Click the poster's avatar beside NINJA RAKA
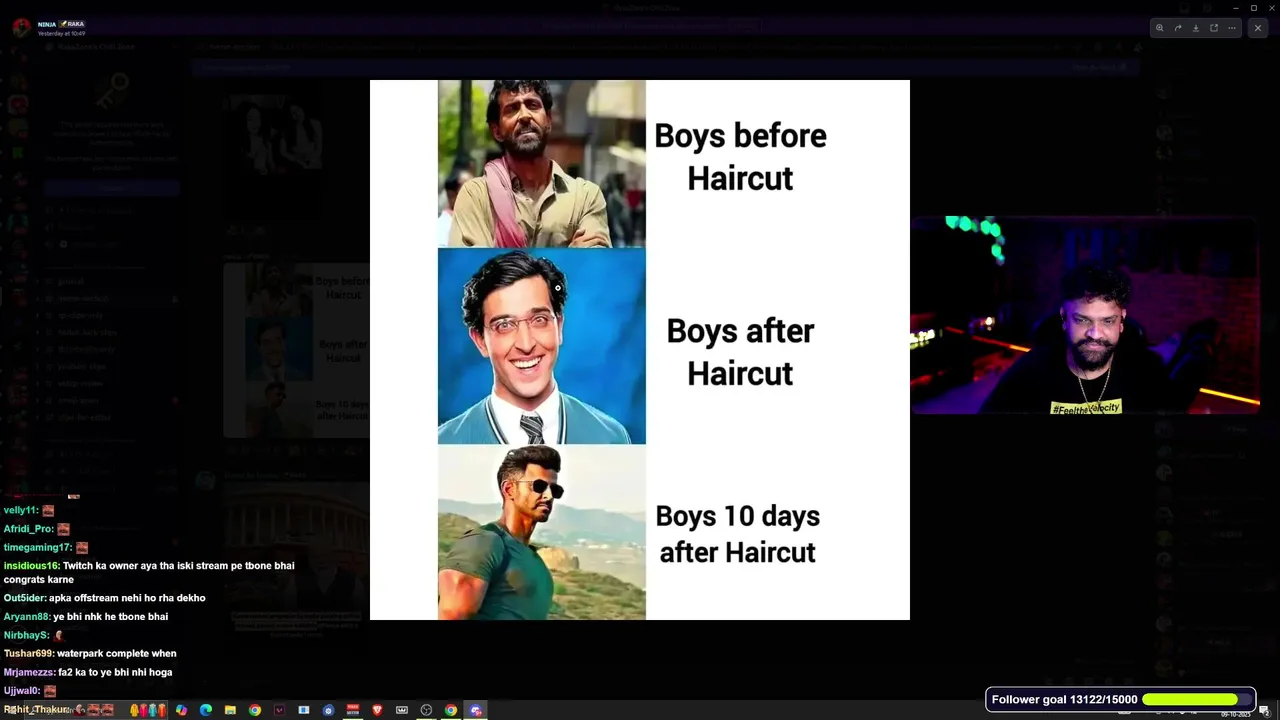This screenshot has height=720, width=1280. 22,28
